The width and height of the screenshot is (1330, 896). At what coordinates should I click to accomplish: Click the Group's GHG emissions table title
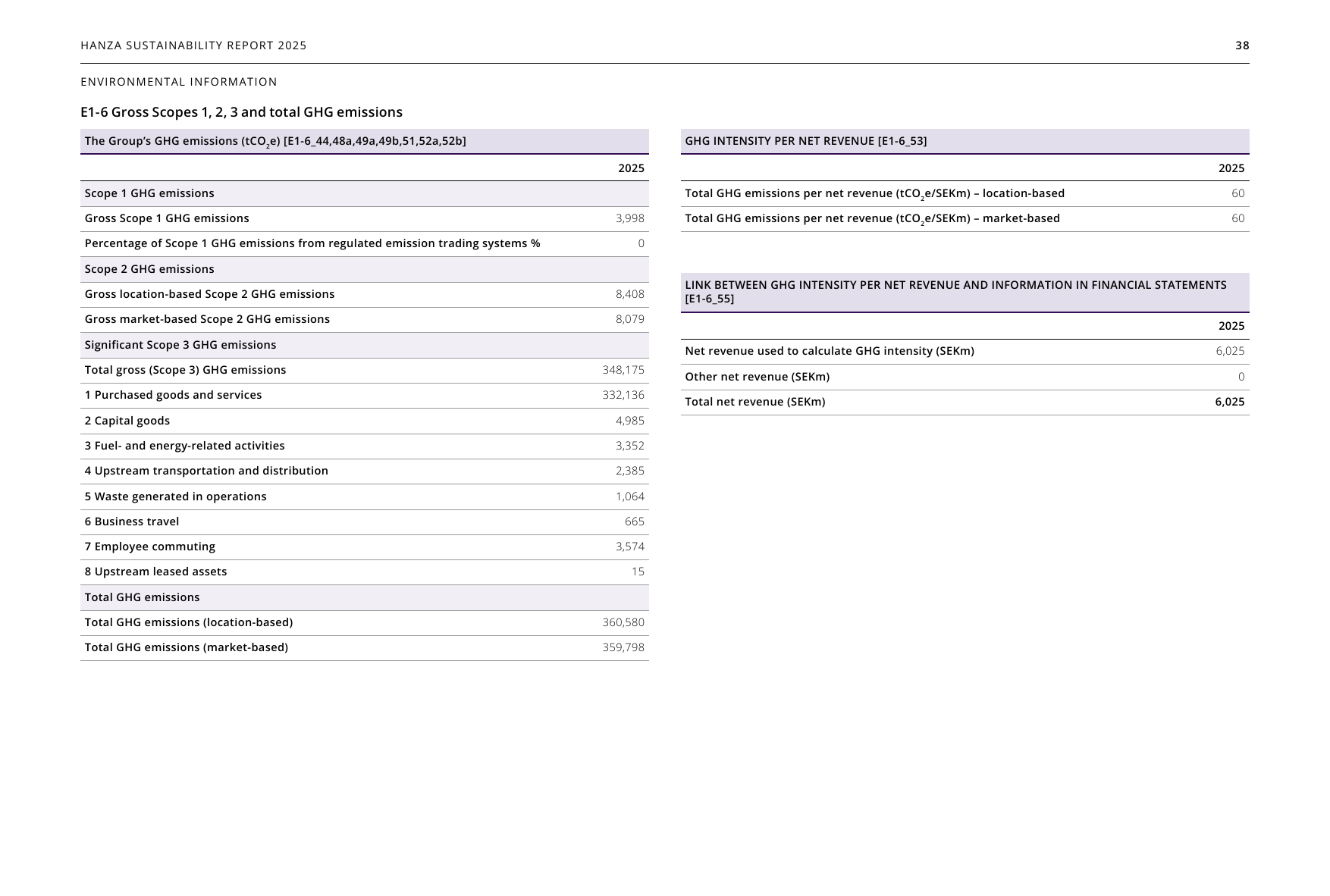275,142
